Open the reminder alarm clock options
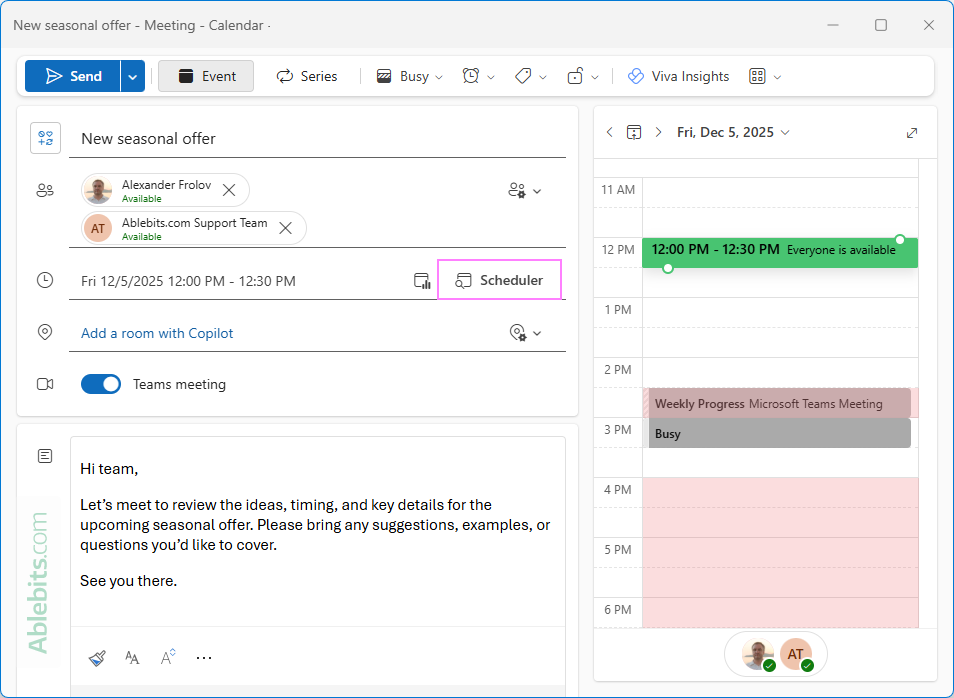The height and width of the screenshot is (698, 954). click(x=471, y=76)
